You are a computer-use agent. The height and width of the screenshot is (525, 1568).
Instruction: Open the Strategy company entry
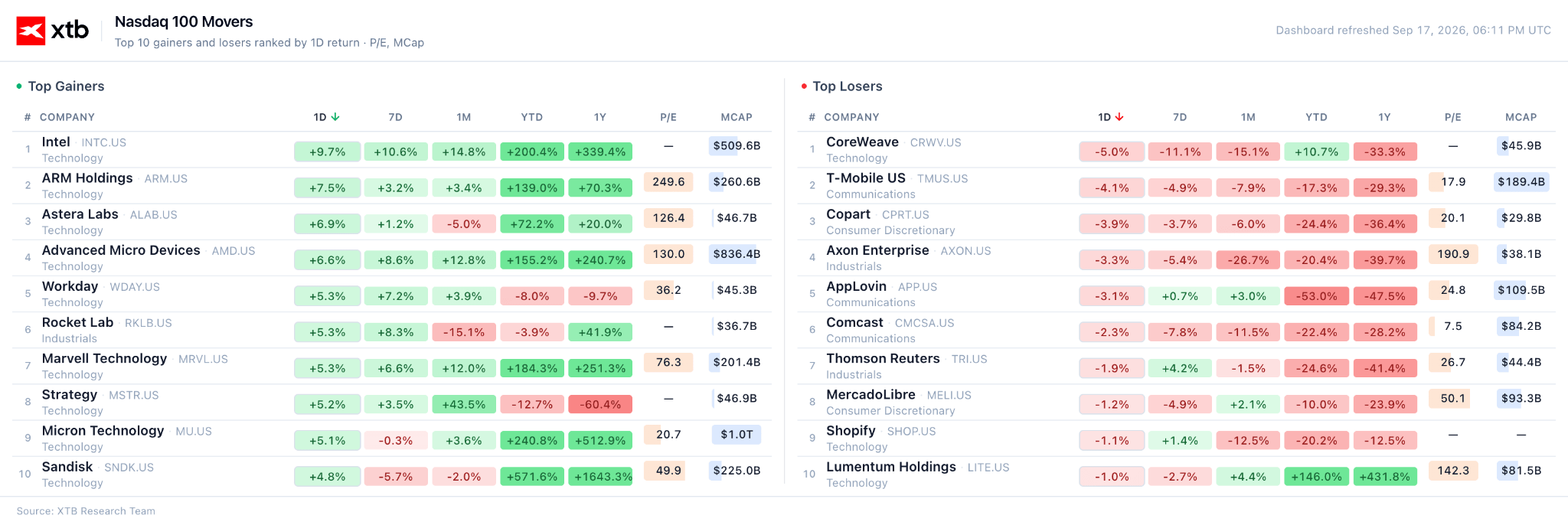[x=69, y=395]
